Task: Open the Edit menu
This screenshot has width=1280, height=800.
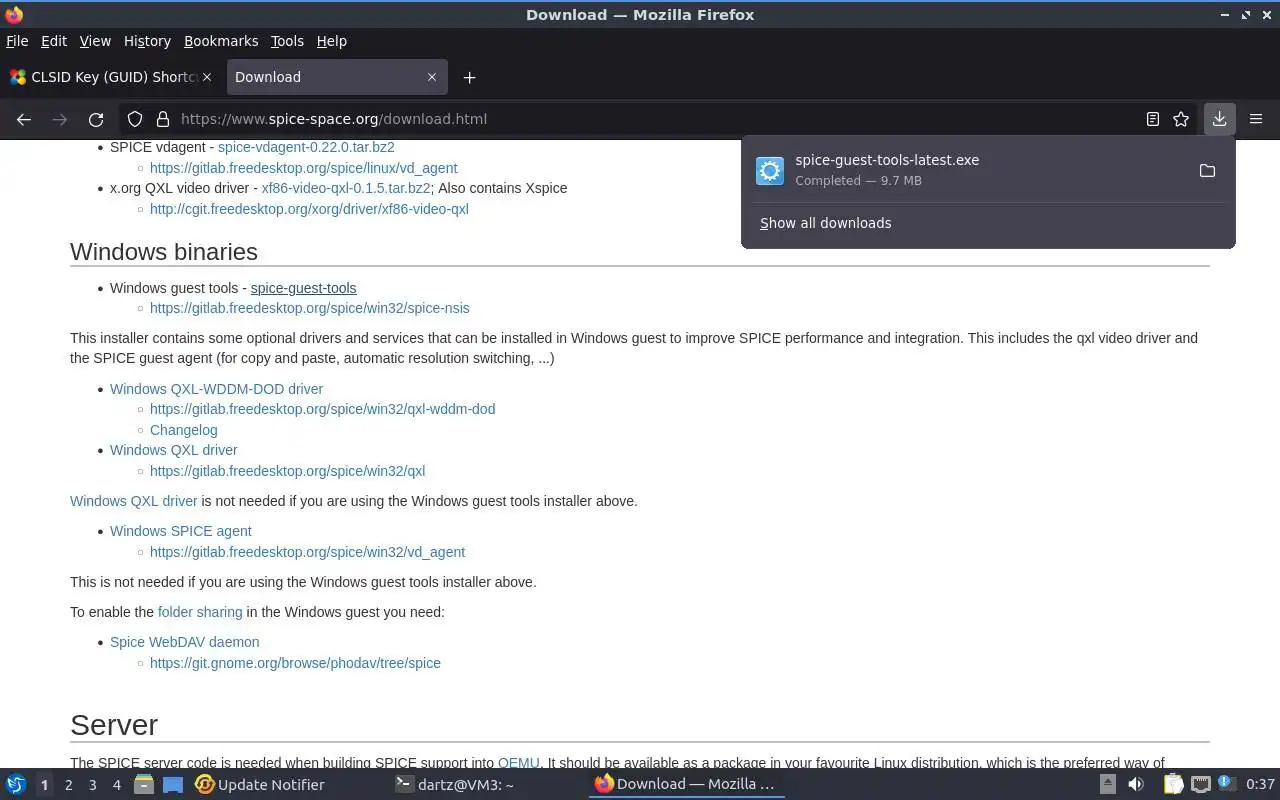Action: [x=54, y=41]
